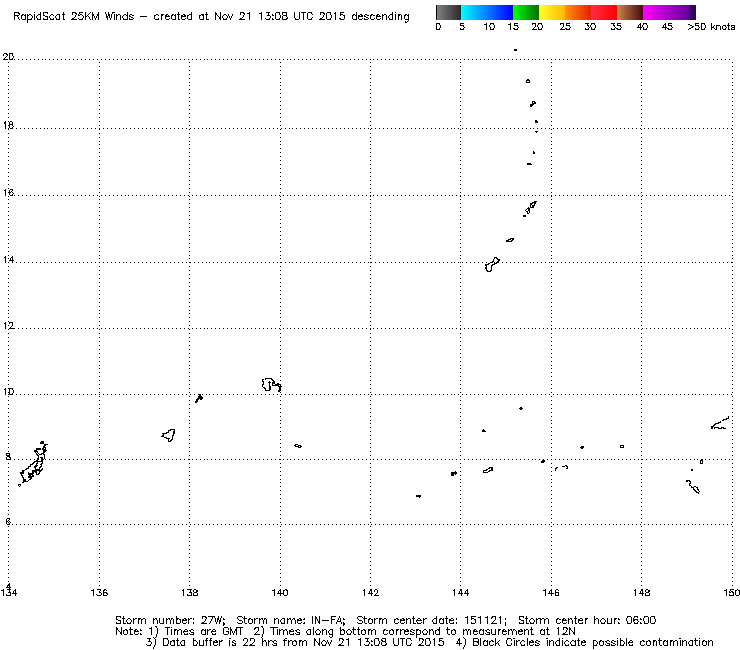740x650 pixels.
Task: Click the '5' tick label under the color scale
Action: coord(462,27)
